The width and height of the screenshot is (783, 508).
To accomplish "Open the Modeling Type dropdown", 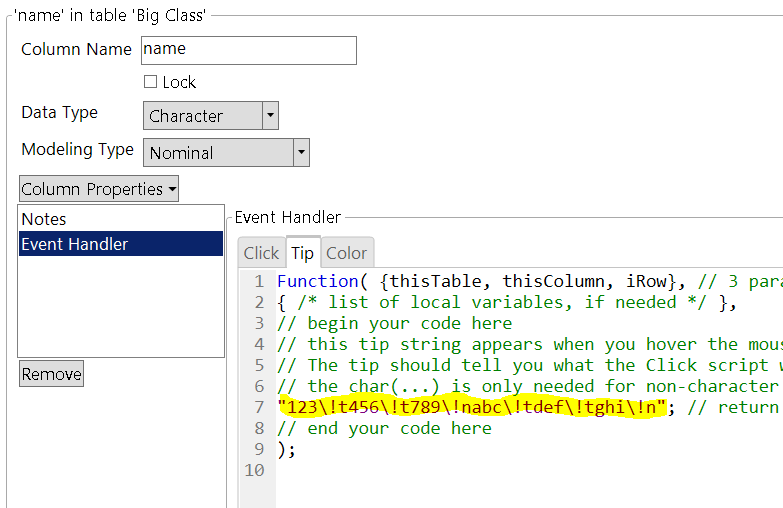I will (x=226, y=152).
